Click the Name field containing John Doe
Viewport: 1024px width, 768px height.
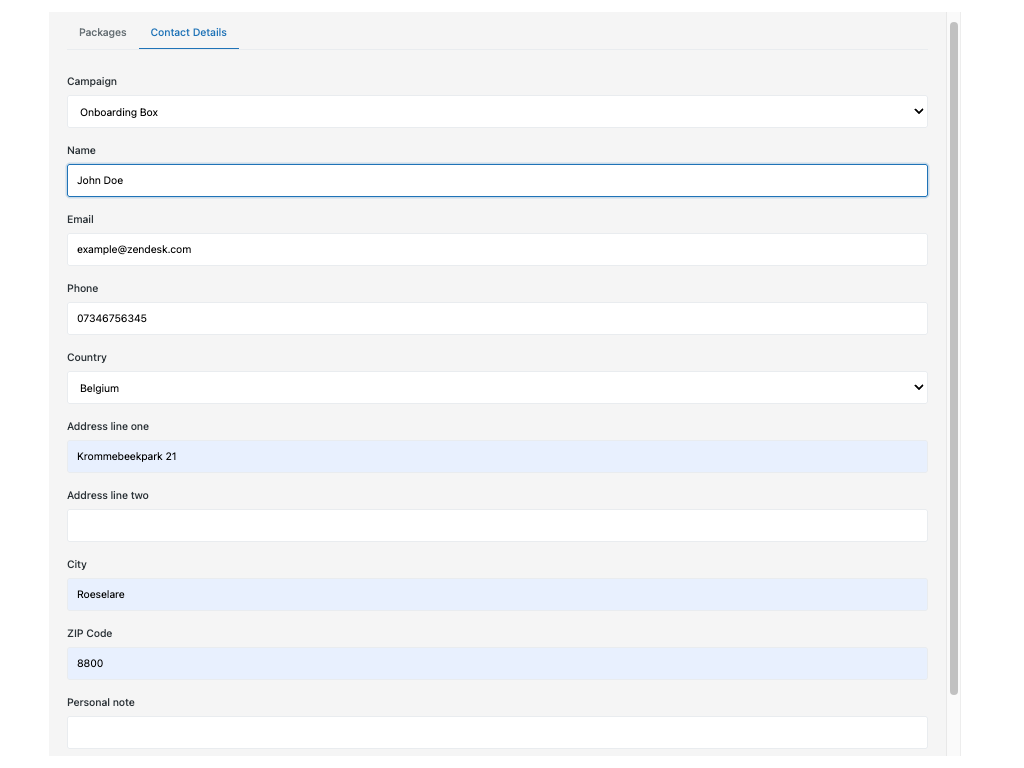click(497, 181)
